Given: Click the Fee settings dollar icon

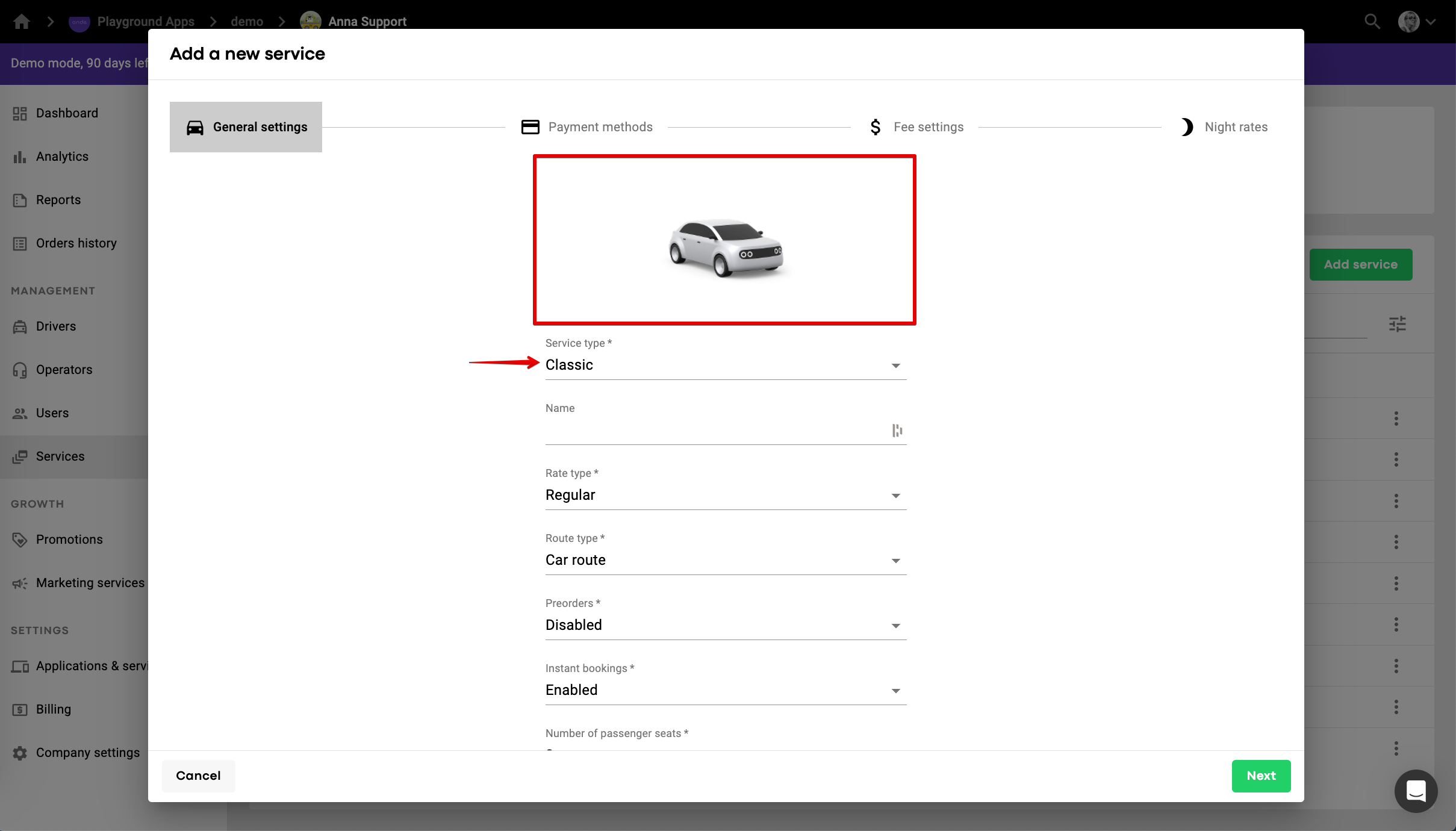Looking at the screenshot, I should [876, 127].
